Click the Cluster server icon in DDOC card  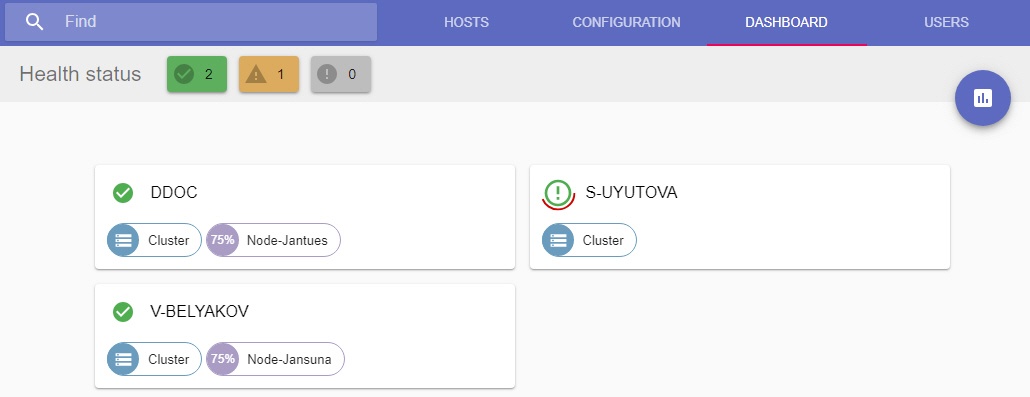tap(123, 240)
